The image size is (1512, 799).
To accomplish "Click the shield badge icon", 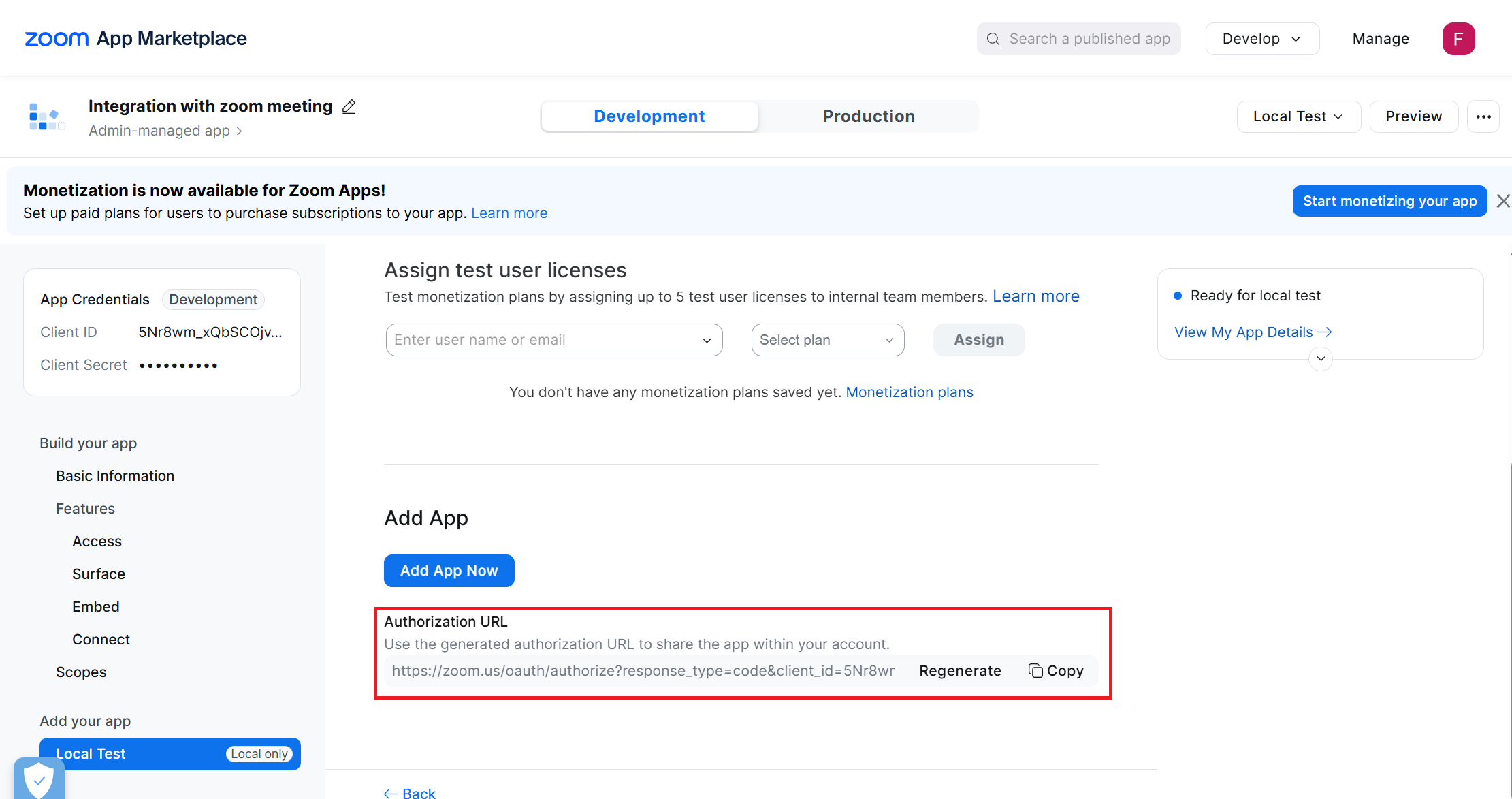I will coord(39,778).
